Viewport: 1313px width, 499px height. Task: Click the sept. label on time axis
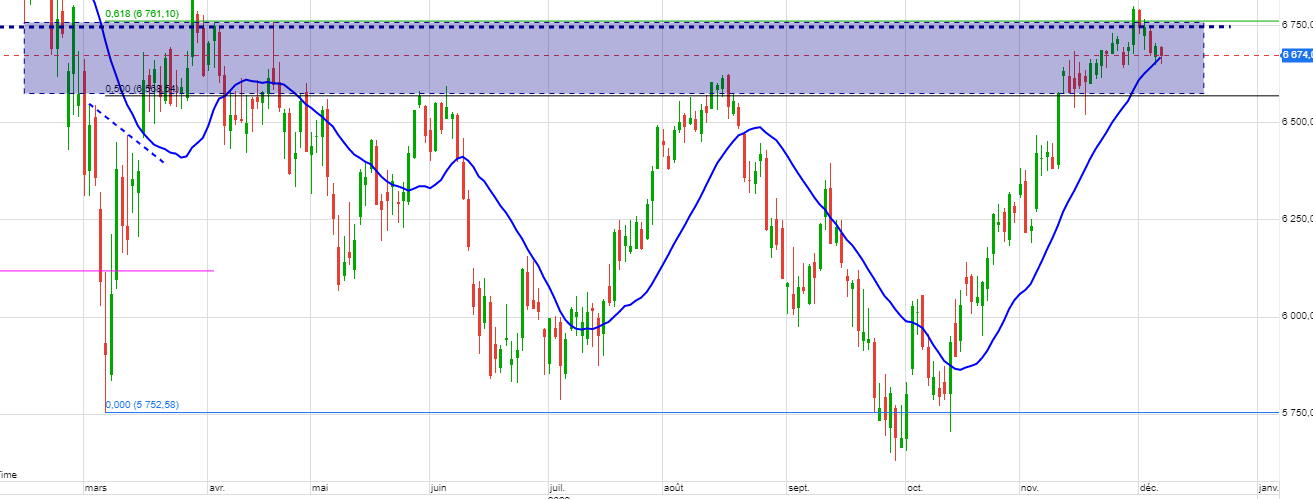click(798, 488)
